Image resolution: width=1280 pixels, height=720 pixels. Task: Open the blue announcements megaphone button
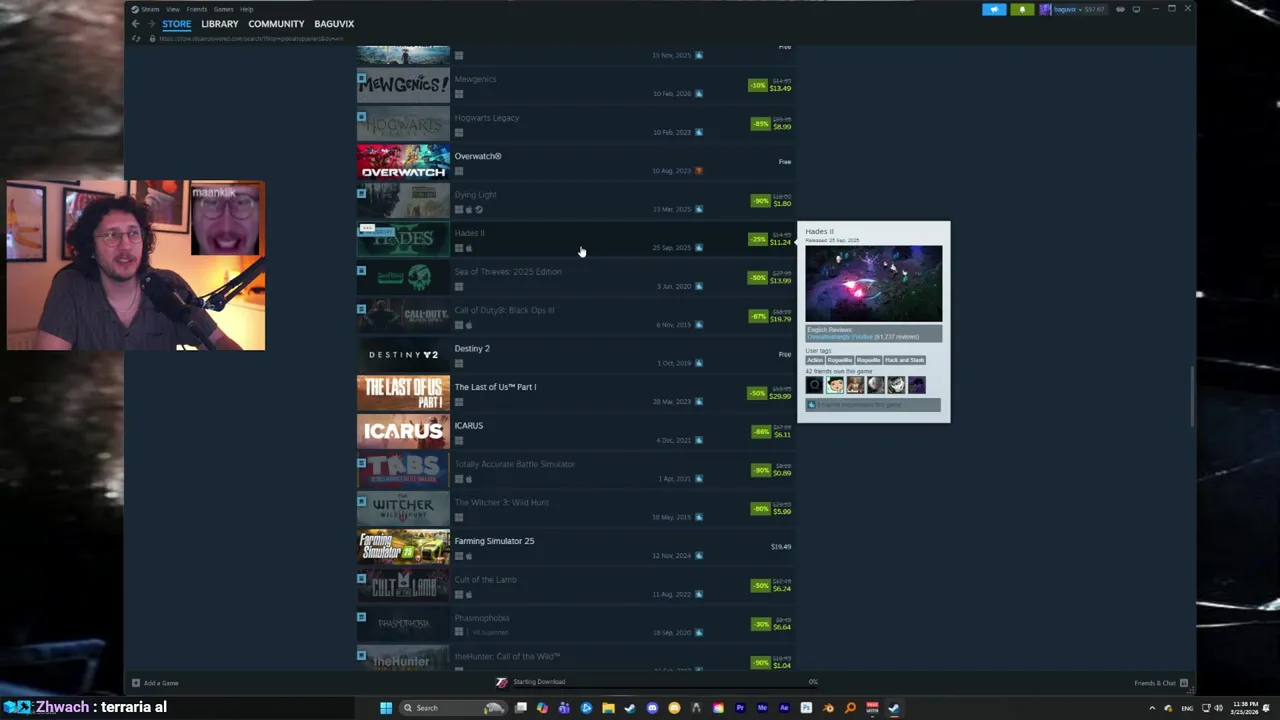(994, 9)
